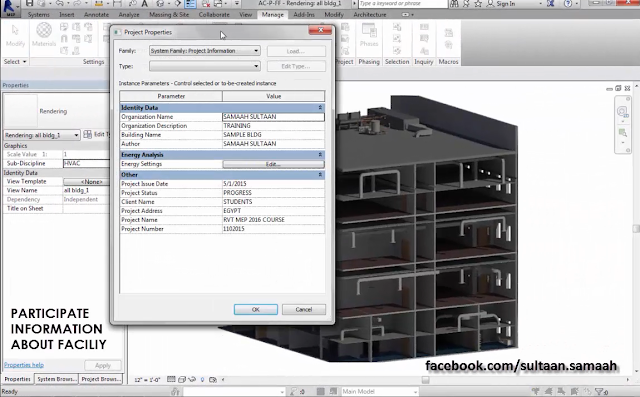Screen dimensions: 640x397
Task: Open the Type dropdown in Project Properties
Action: click(204, 66)
